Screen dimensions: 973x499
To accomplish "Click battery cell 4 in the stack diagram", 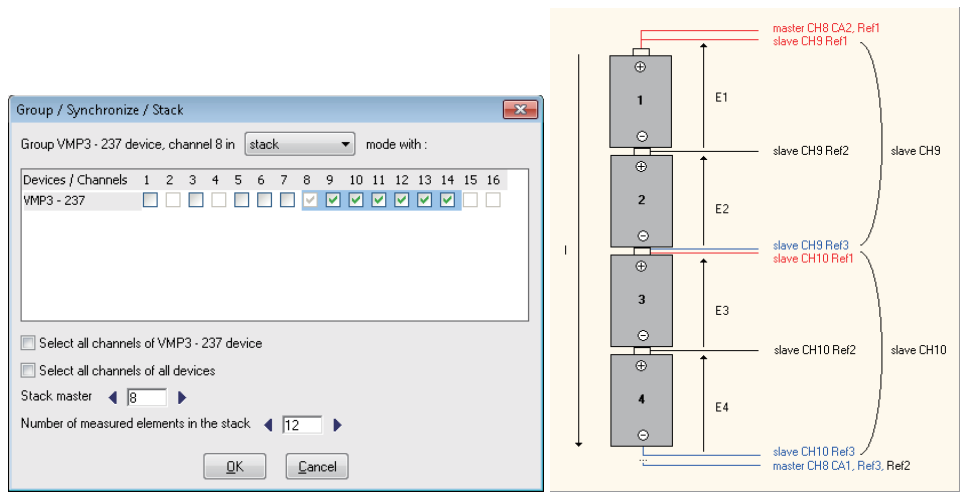I will tap(640, 400).
